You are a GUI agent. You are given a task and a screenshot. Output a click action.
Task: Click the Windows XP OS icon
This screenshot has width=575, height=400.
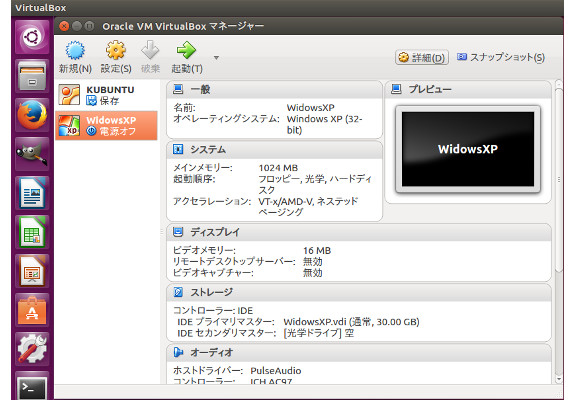point(69,125)
